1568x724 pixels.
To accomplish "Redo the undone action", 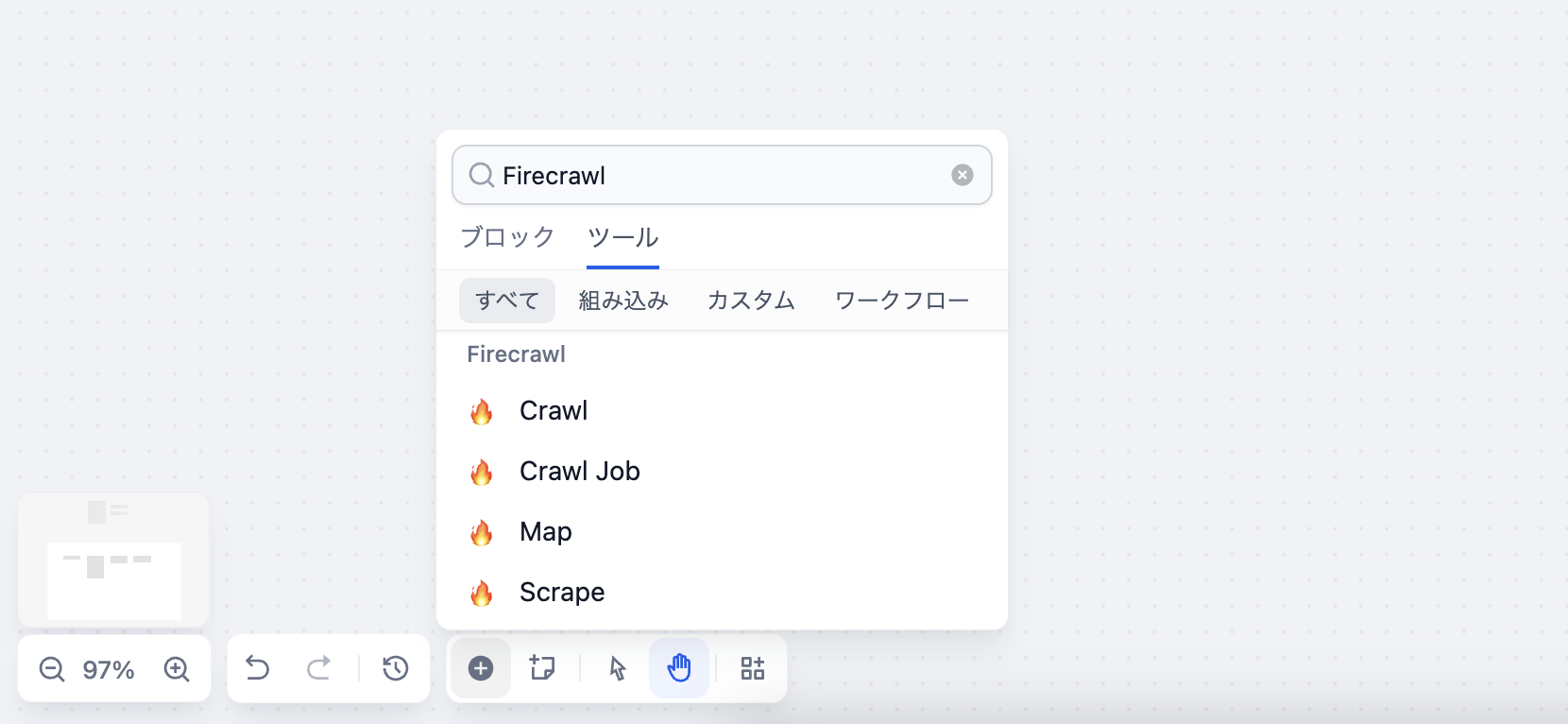I will tap(318, 668).
